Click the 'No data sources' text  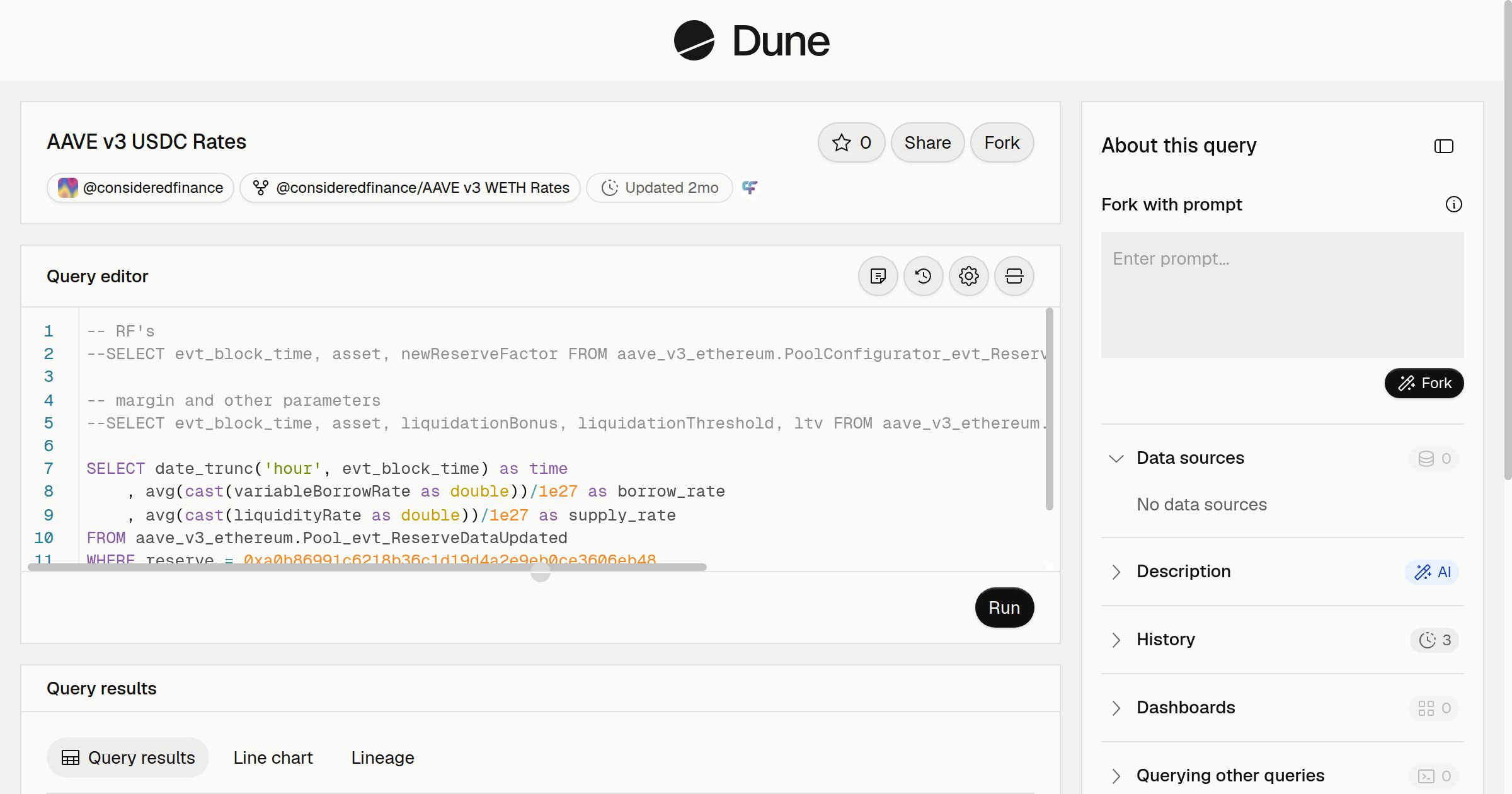1201,504
